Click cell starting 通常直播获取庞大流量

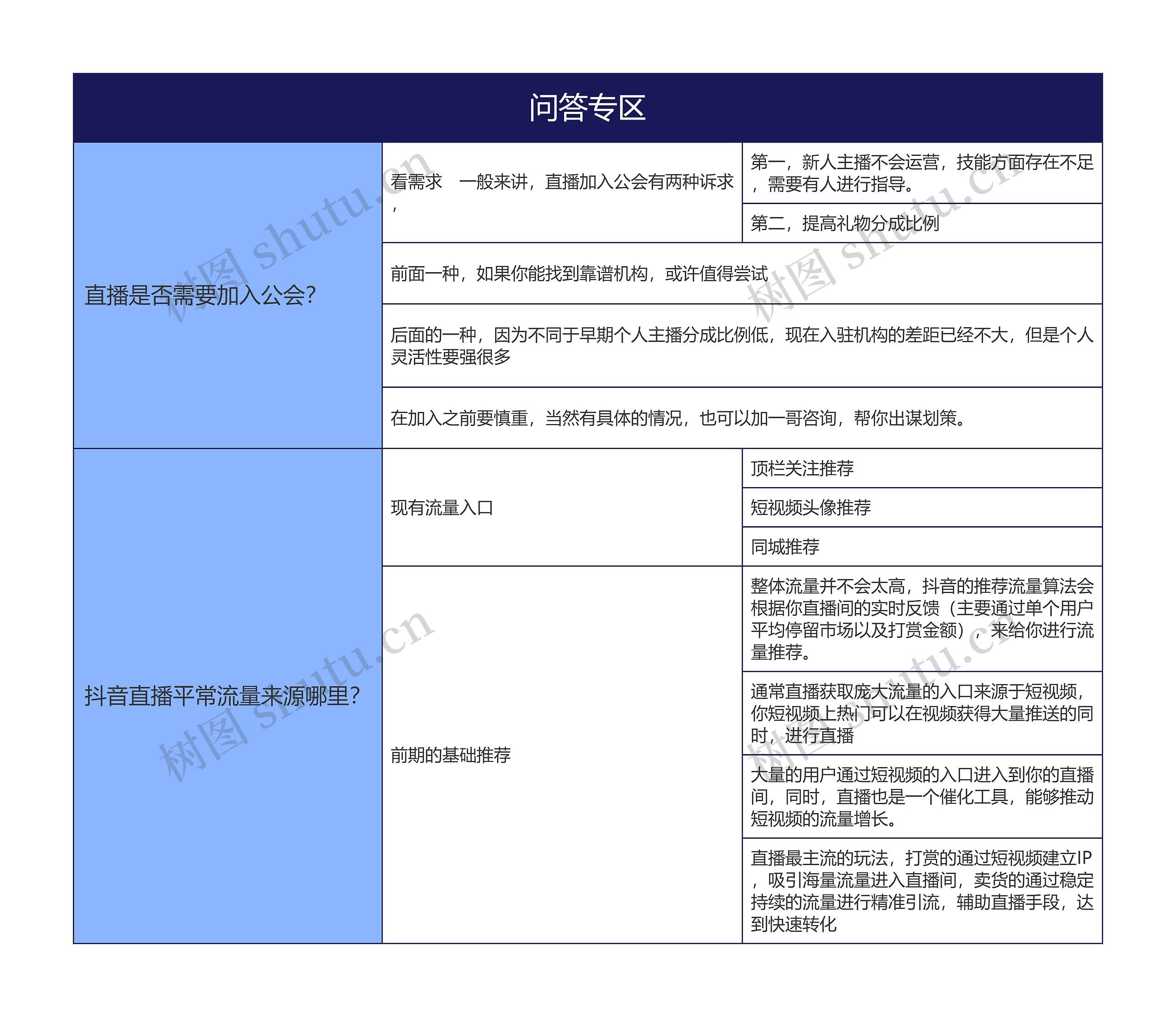(922, 713)
